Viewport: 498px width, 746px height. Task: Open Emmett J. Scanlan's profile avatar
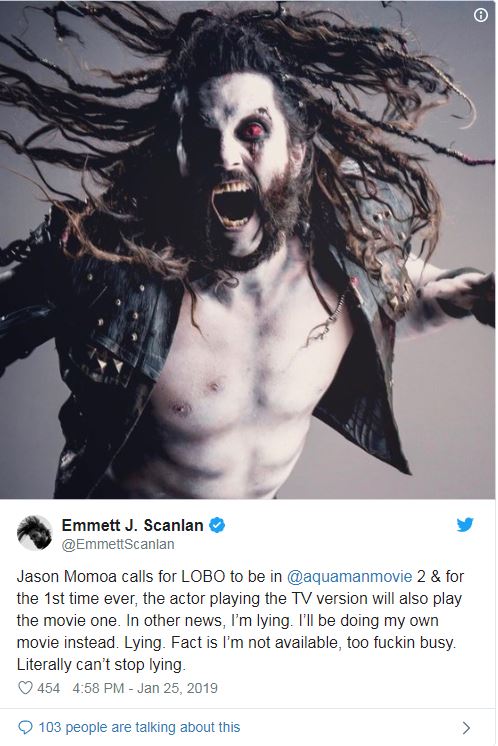[34, 533]
